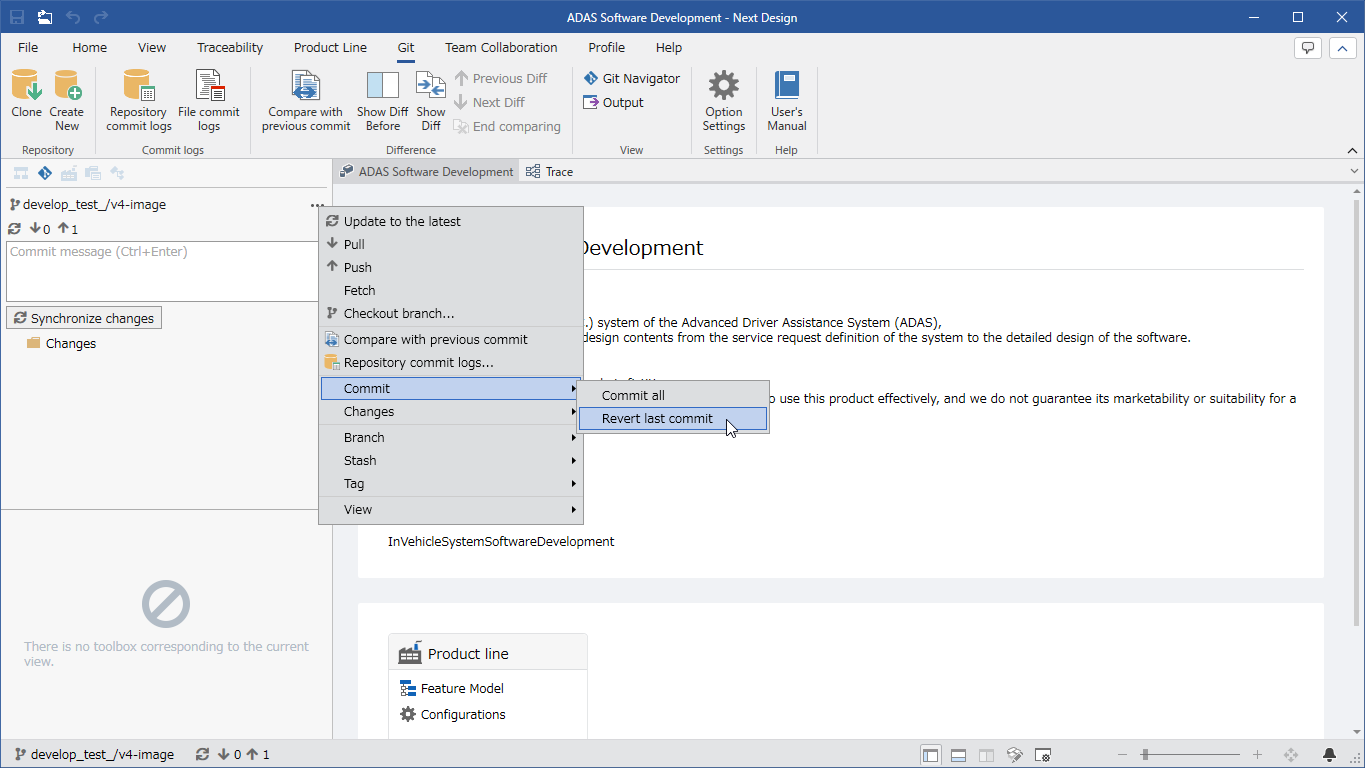This screenshot has height=768, width=1365.
Task: Expand the Changes submenu
Action: coord(451,411)
